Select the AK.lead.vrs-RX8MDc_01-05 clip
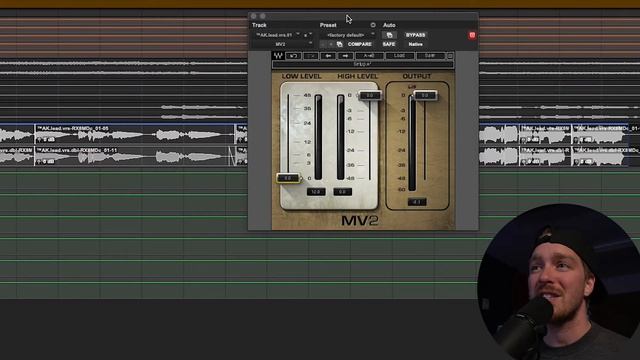This screenshot has width=640, height=360. coord(135,134)
